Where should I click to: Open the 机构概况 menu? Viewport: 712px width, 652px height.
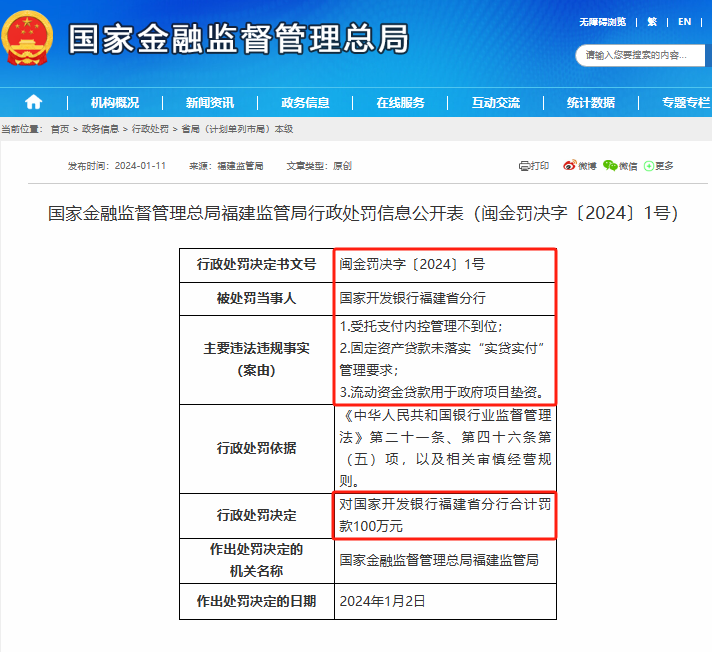(x=115, y=102)
